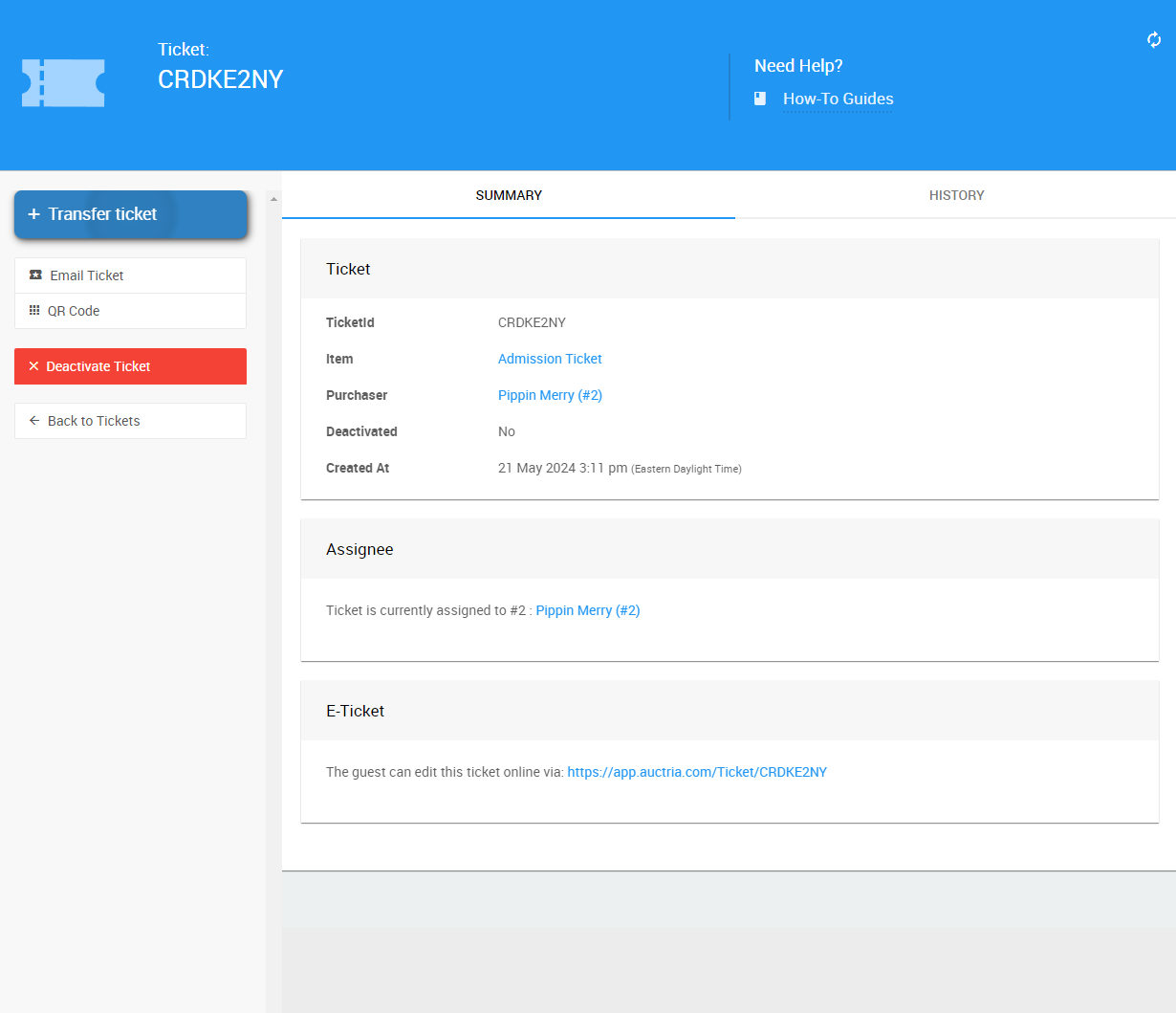This screenshot has height=1013, width=1176.
Task: Click the book icon beside How-To Guides
Action: click(760, 99)
